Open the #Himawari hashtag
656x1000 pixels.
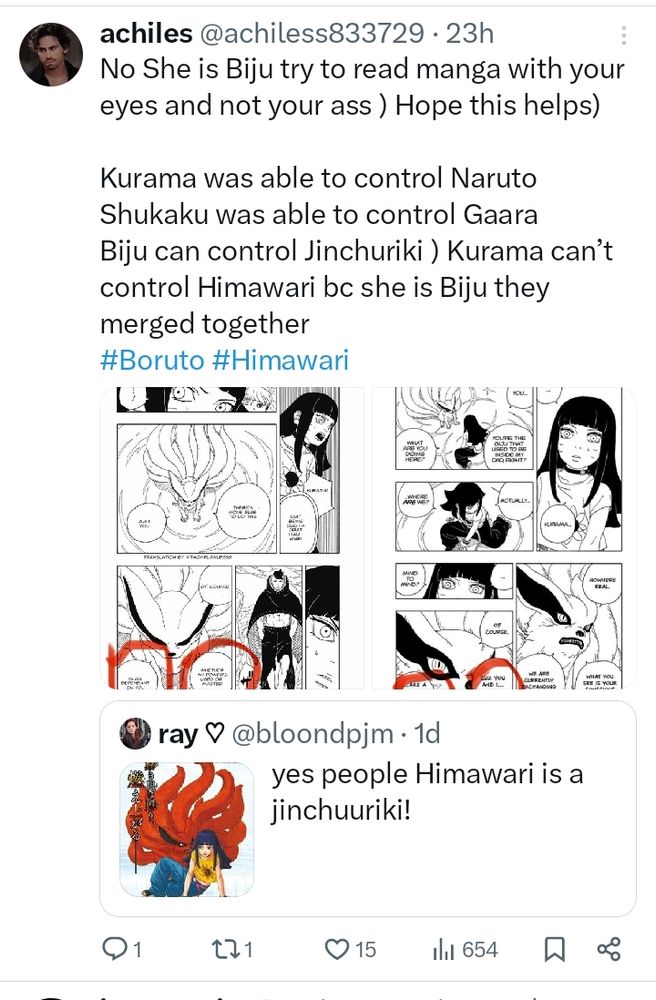pos(280,360)
